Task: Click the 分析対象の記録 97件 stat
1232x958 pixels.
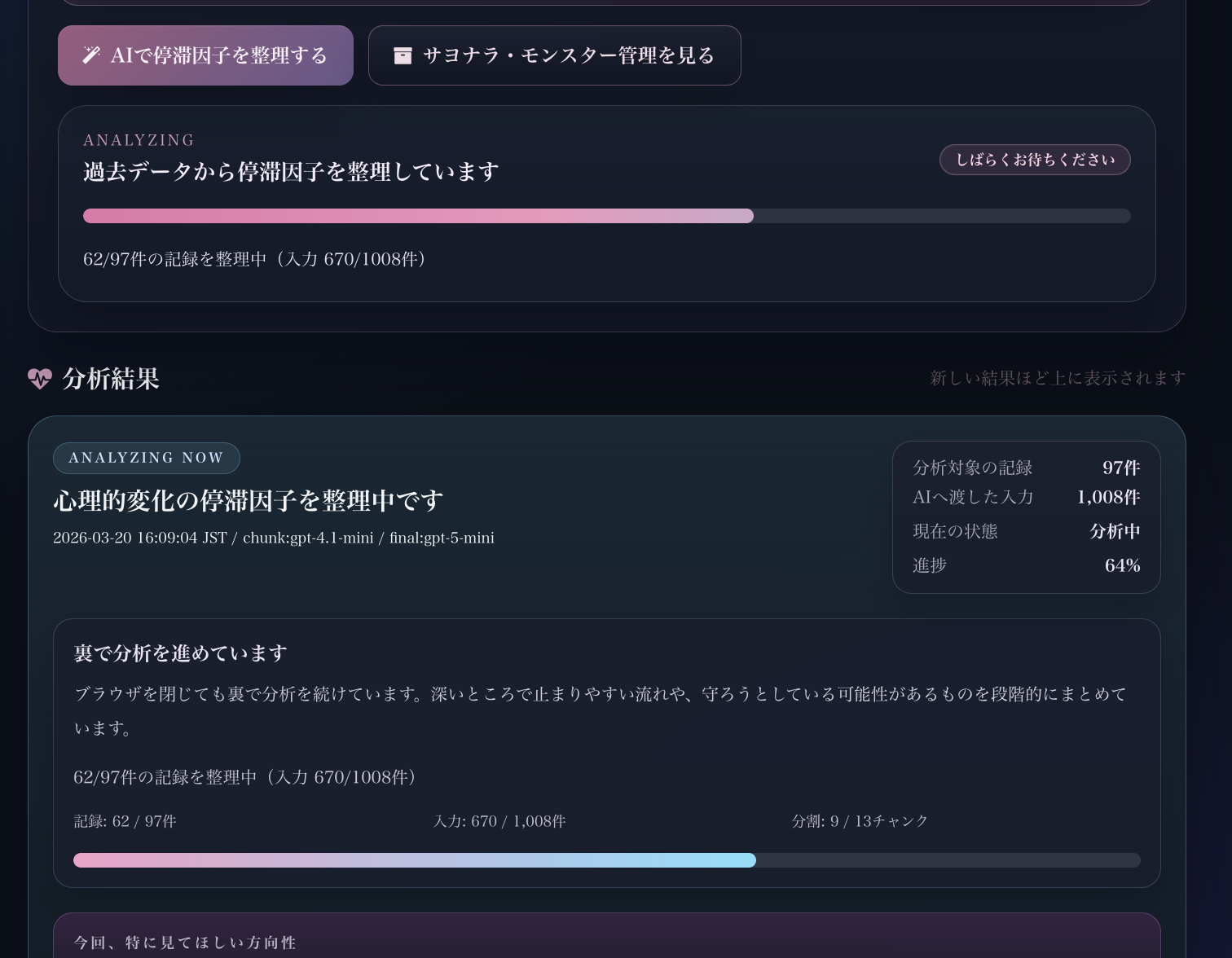Action: (1026, 468)
